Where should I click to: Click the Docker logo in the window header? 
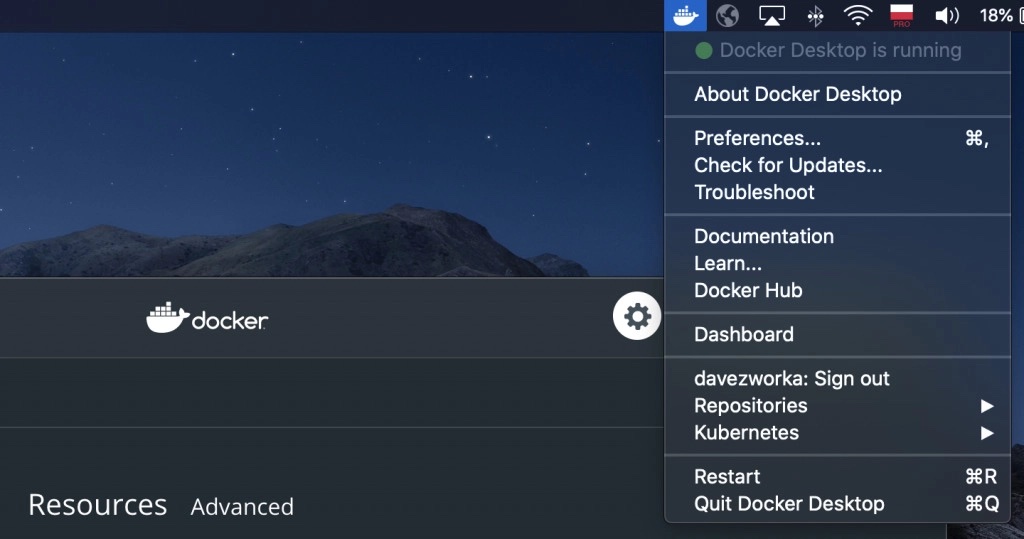[207, 318]
